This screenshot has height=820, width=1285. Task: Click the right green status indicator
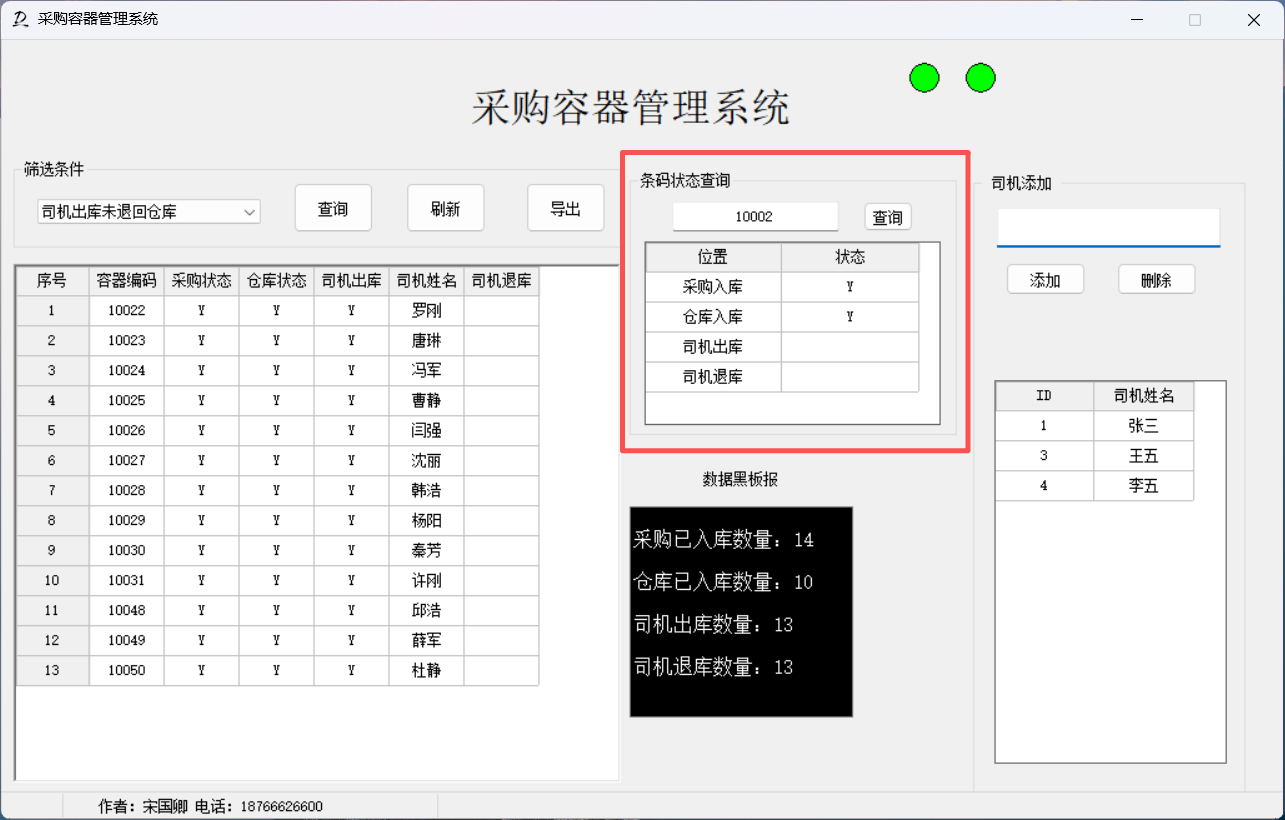(980, 77)
